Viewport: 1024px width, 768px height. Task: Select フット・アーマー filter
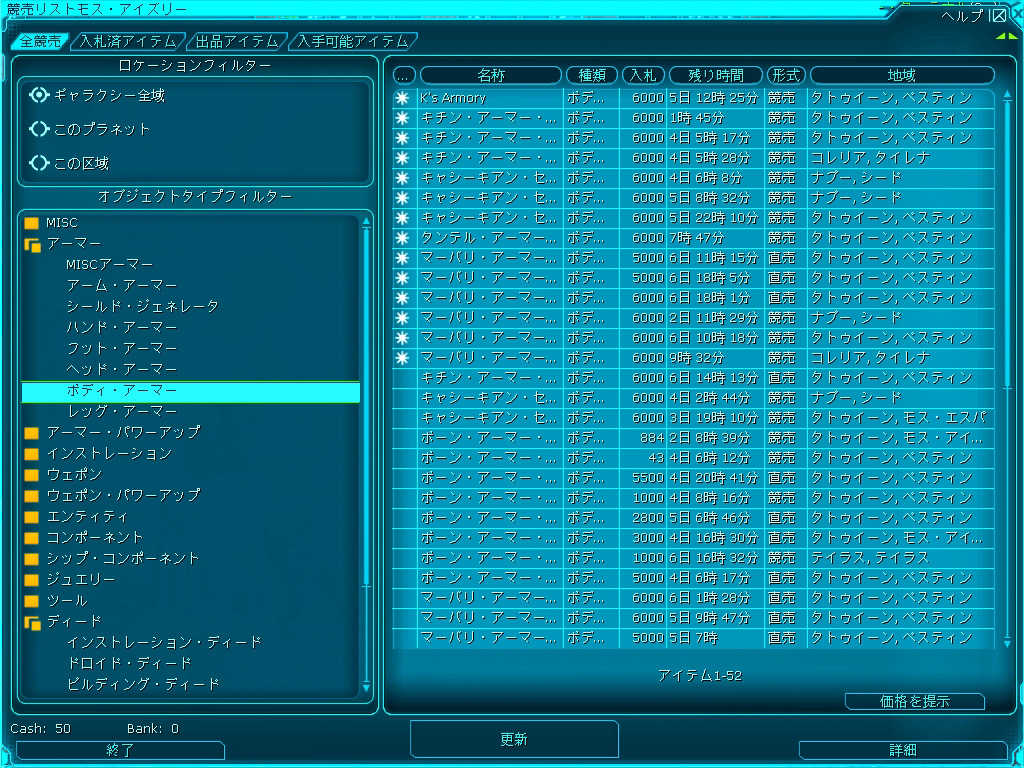(121, 348)
